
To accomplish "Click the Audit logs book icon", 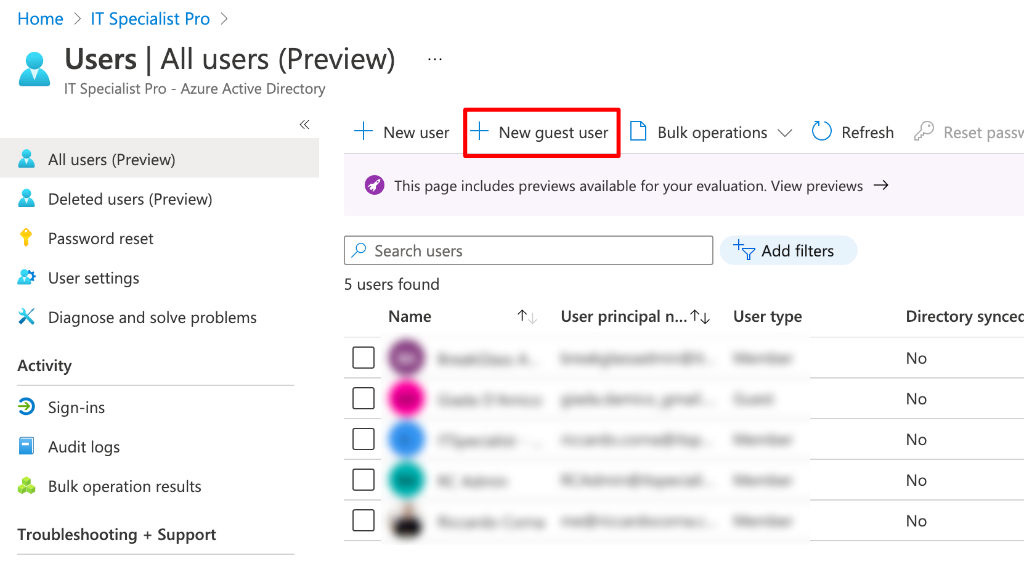I will tap(26, 446).
